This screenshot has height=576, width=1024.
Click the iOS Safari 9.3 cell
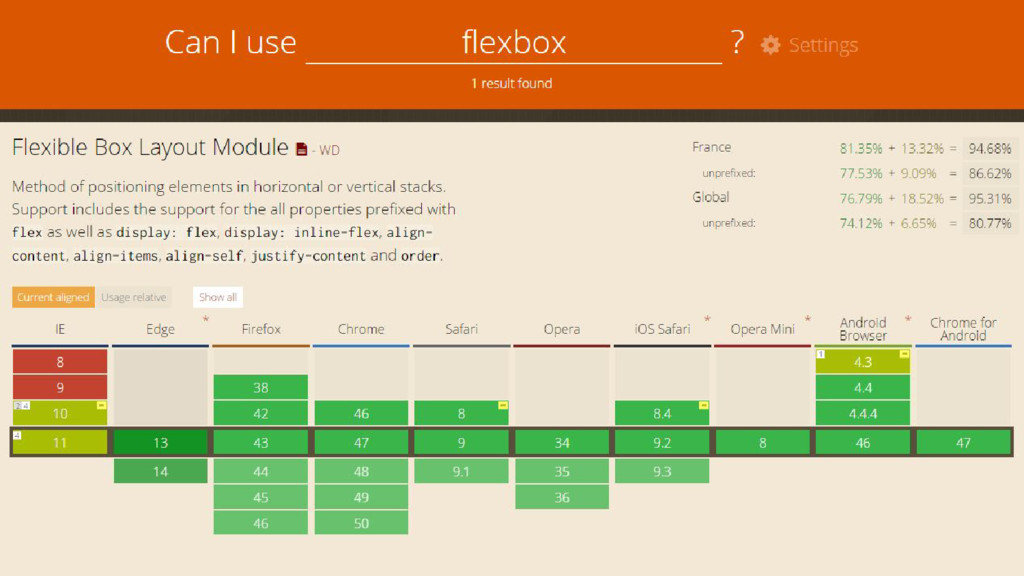(x=662, y=471)
